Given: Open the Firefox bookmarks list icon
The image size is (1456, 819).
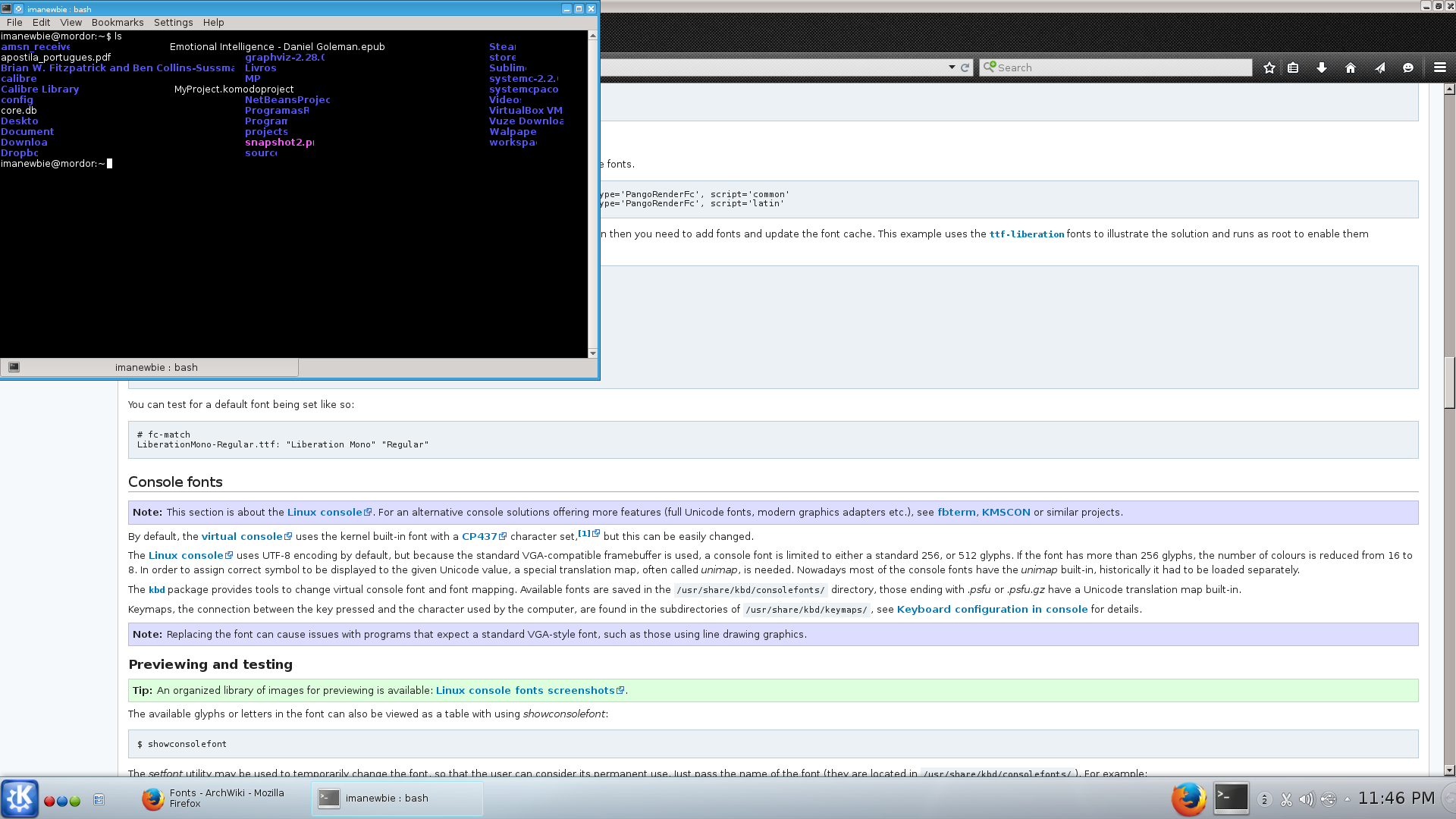Looking at the screenshot, I should pyautogui.click(x=1293, y=68).
